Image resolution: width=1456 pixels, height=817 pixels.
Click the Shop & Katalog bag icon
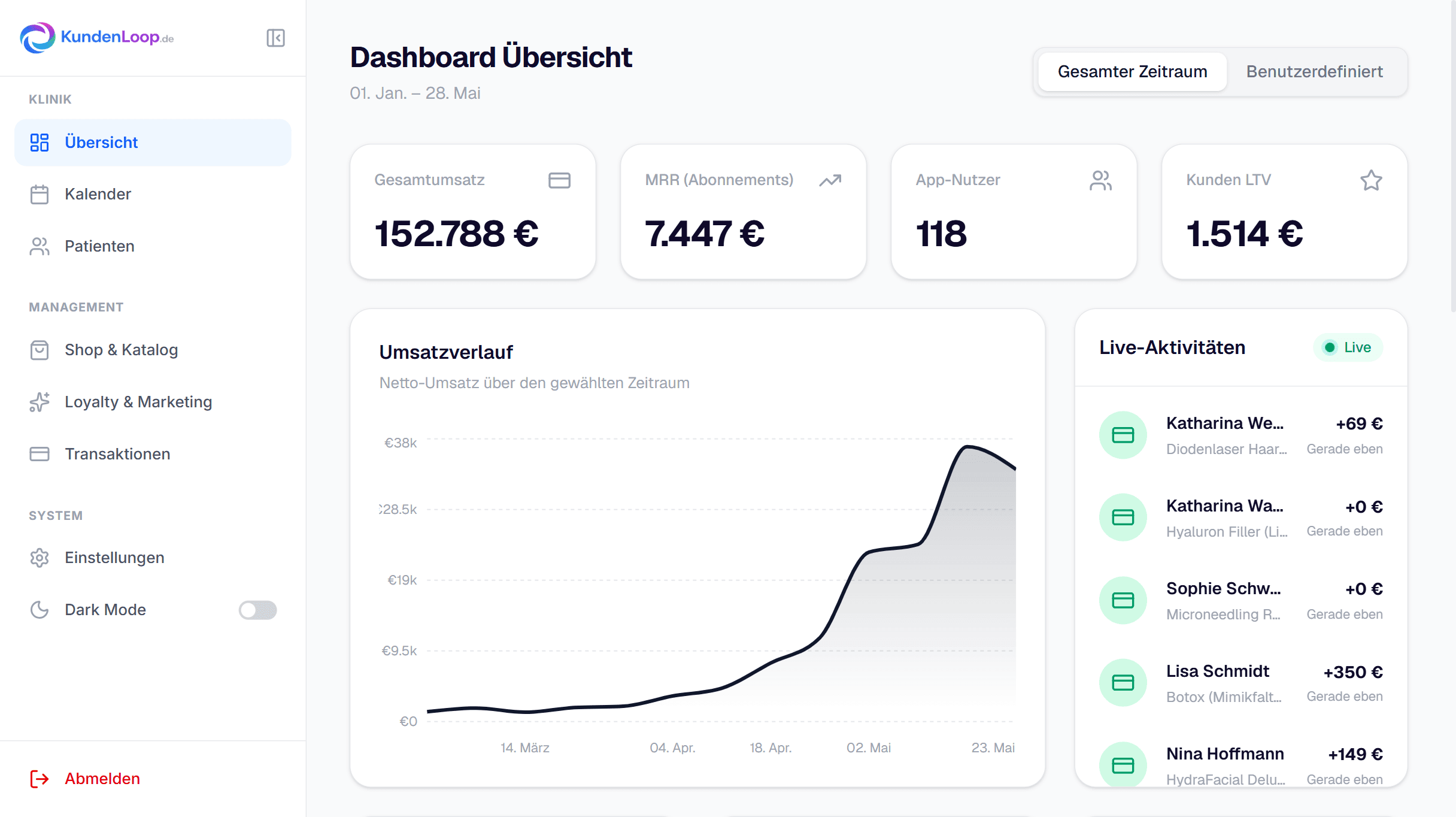pyautogui.click(x=40, y=350)
